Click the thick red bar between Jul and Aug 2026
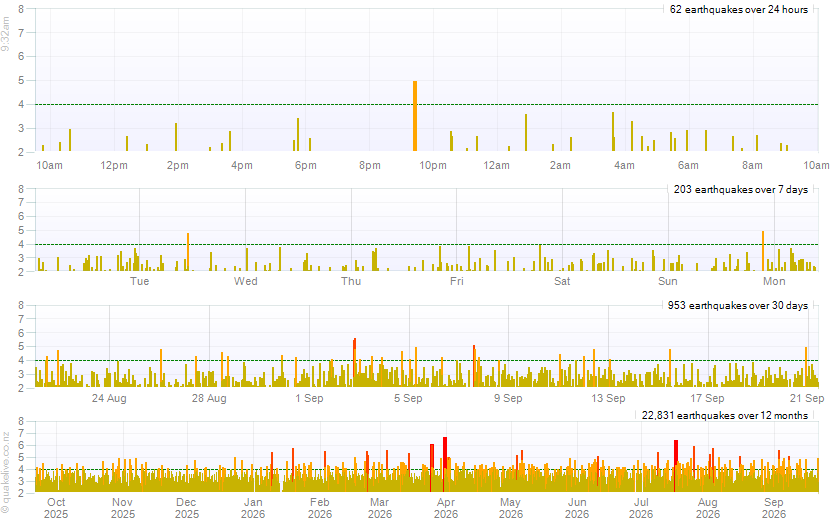The width and height of the screenshot is (835, 530). (676, 466)
